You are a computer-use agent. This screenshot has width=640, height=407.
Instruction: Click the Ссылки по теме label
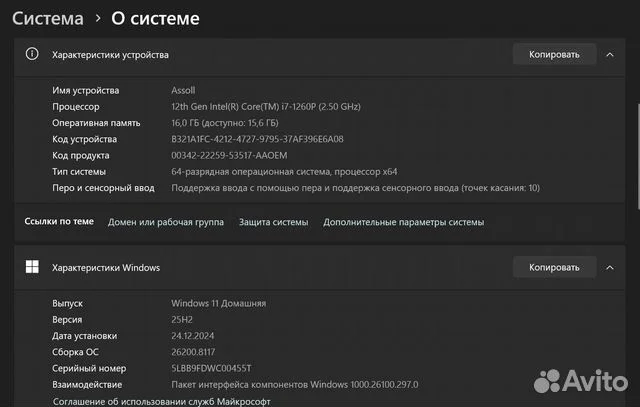(x=59, y=221)
